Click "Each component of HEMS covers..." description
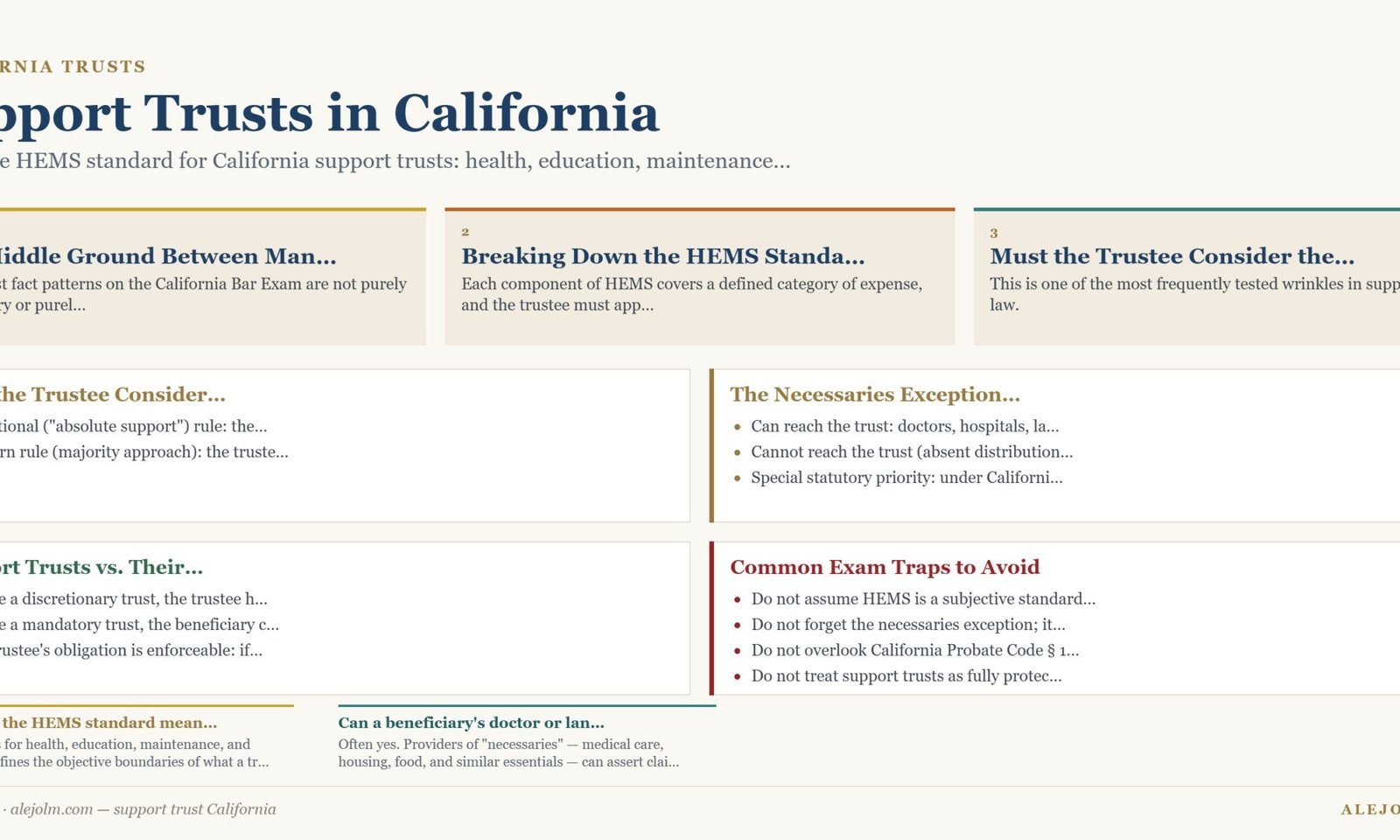1400x840 pixels. coord(691,294)
